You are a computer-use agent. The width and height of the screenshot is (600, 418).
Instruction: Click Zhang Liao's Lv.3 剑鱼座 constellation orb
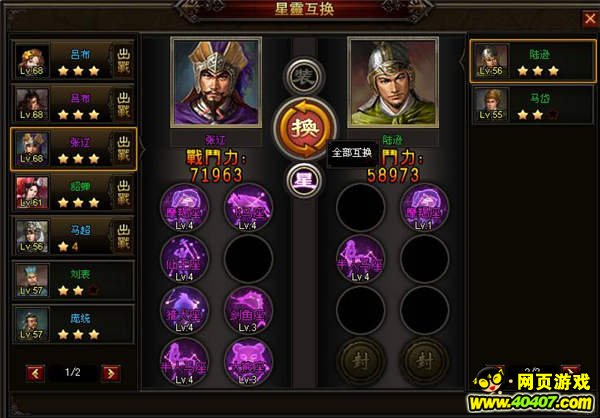(x=248, y=310)
